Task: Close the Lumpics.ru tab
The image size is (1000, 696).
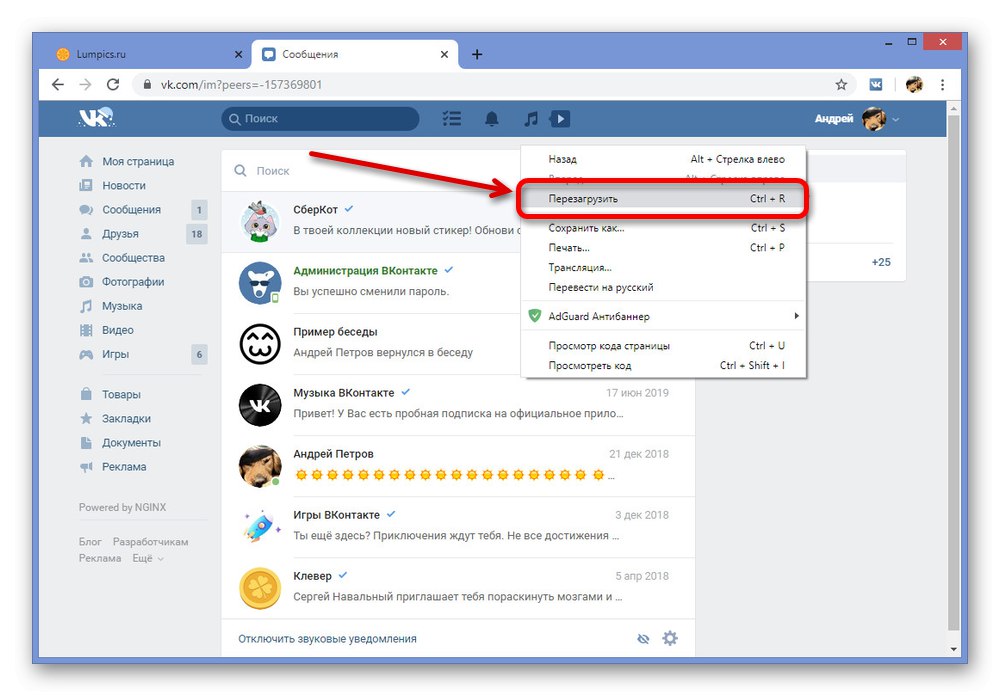Action: [x=239, y=54]
